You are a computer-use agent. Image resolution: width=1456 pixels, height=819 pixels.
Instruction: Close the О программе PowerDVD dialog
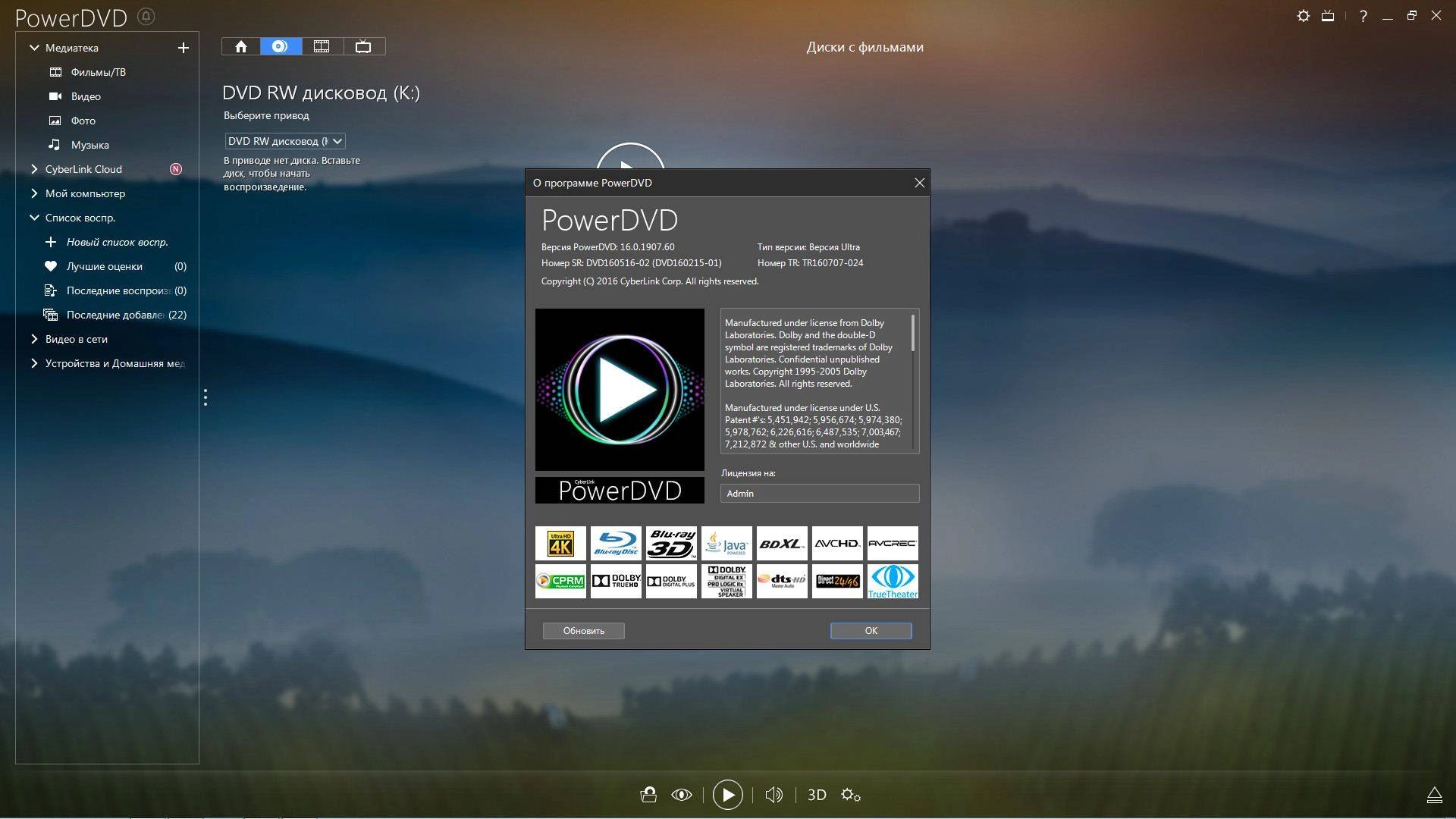tap(919, 183)
